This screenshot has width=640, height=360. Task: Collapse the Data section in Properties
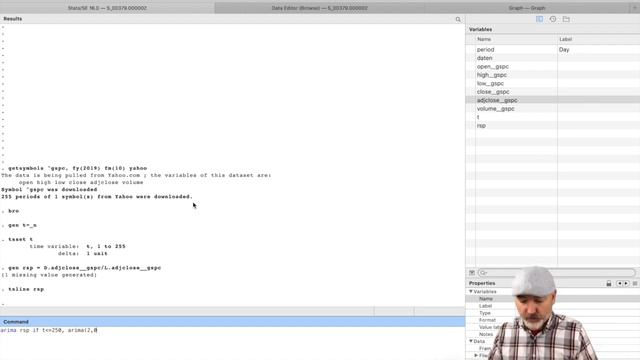[x=471, y=341]
